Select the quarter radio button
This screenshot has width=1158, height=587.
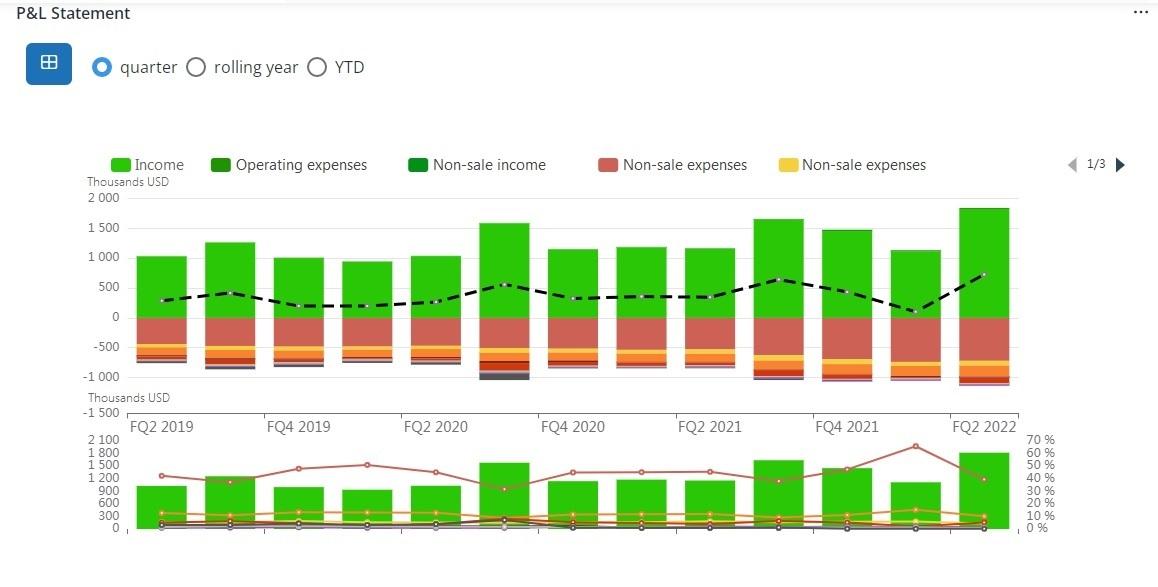click(x=101, y=67)
